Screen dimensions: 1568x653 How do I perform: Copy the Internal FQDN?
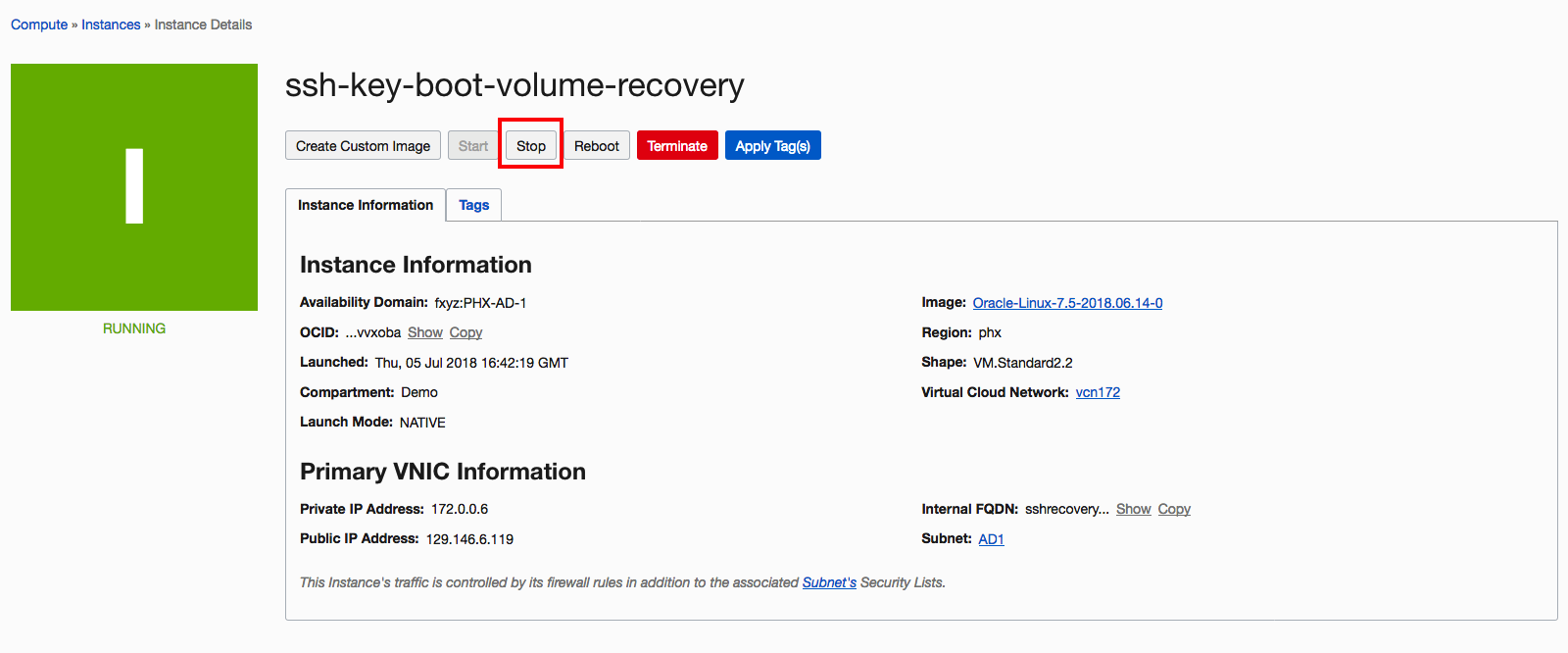click(x=1174, y=509)
